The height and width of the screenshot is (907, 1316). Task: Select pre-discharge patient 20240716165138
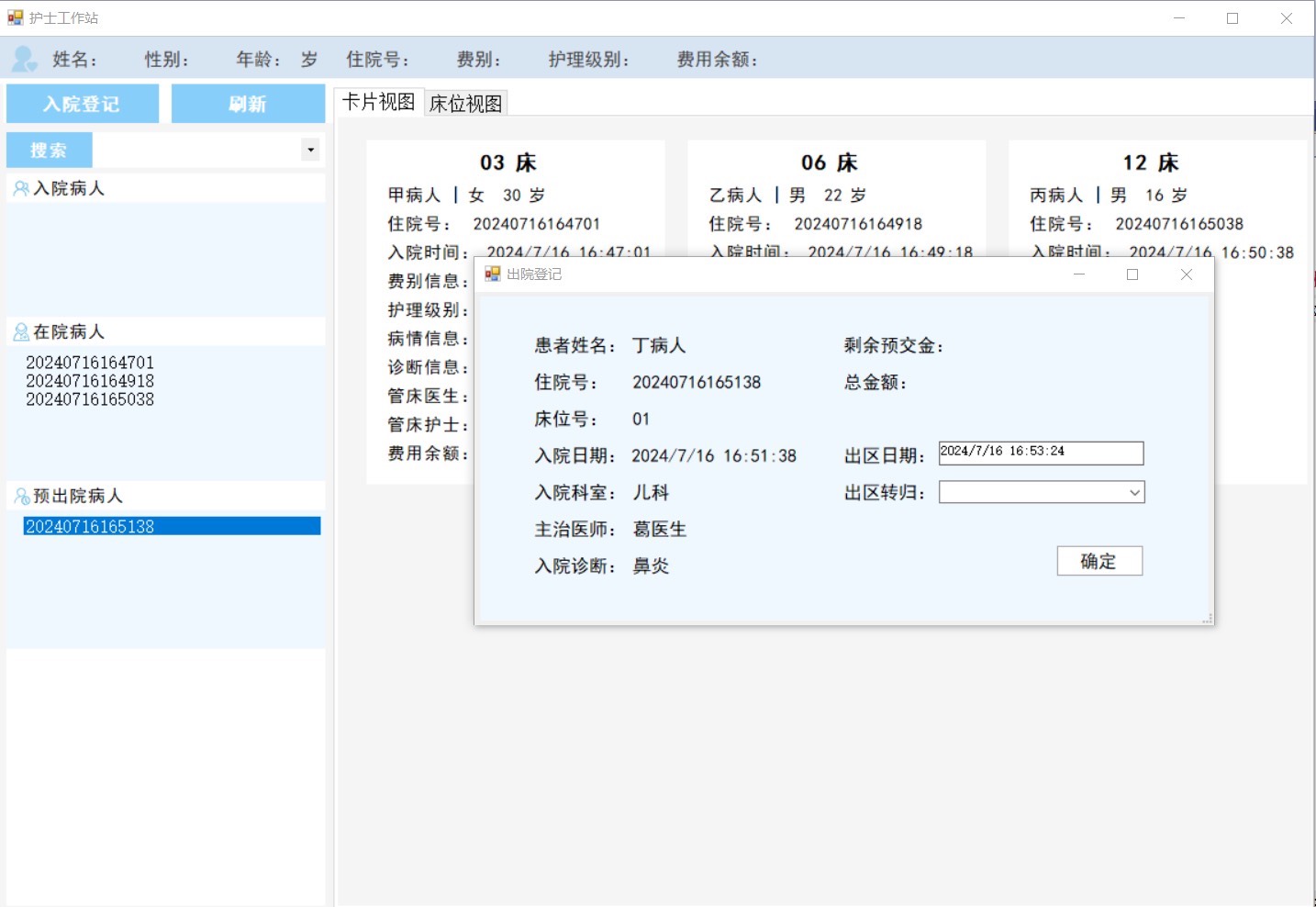tap(90, 526)
